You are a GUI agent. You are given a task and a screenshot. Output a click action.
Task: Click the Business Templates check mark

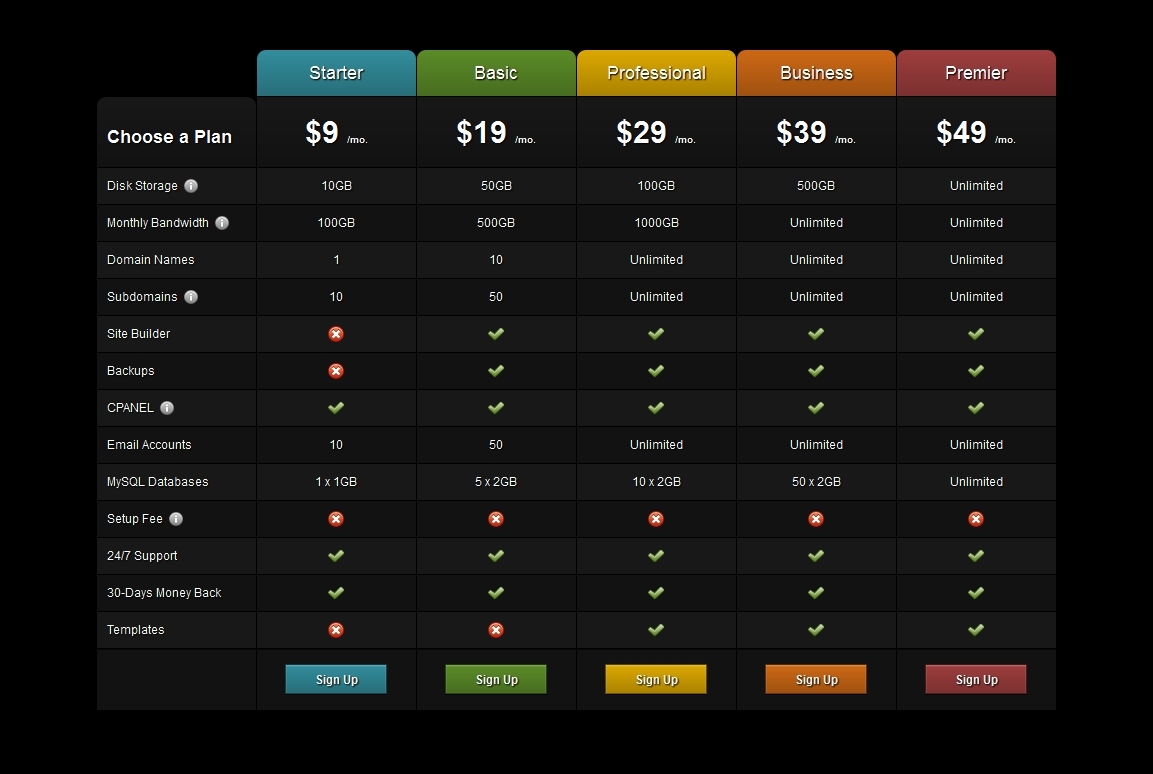816,630
